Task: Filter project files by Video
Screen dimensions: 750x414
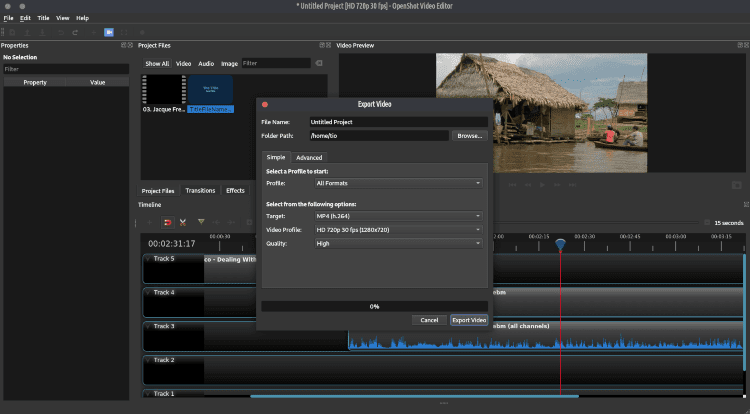Action: pyautogui.click(x=183, y=64)
